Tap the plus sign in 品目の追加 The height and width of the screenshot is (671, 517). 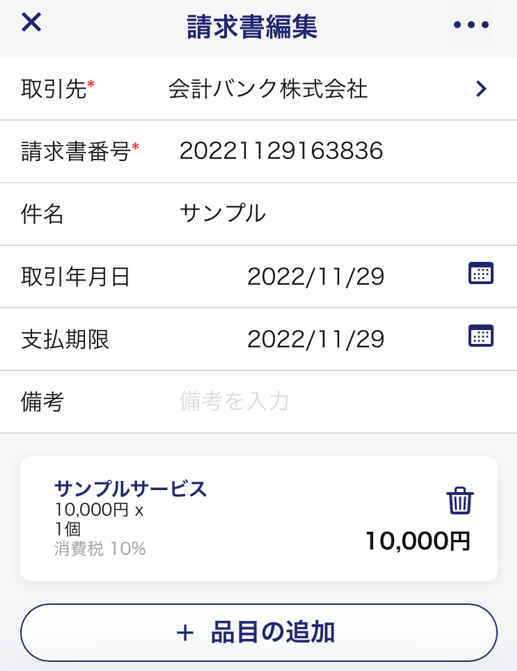coord(185,633)
